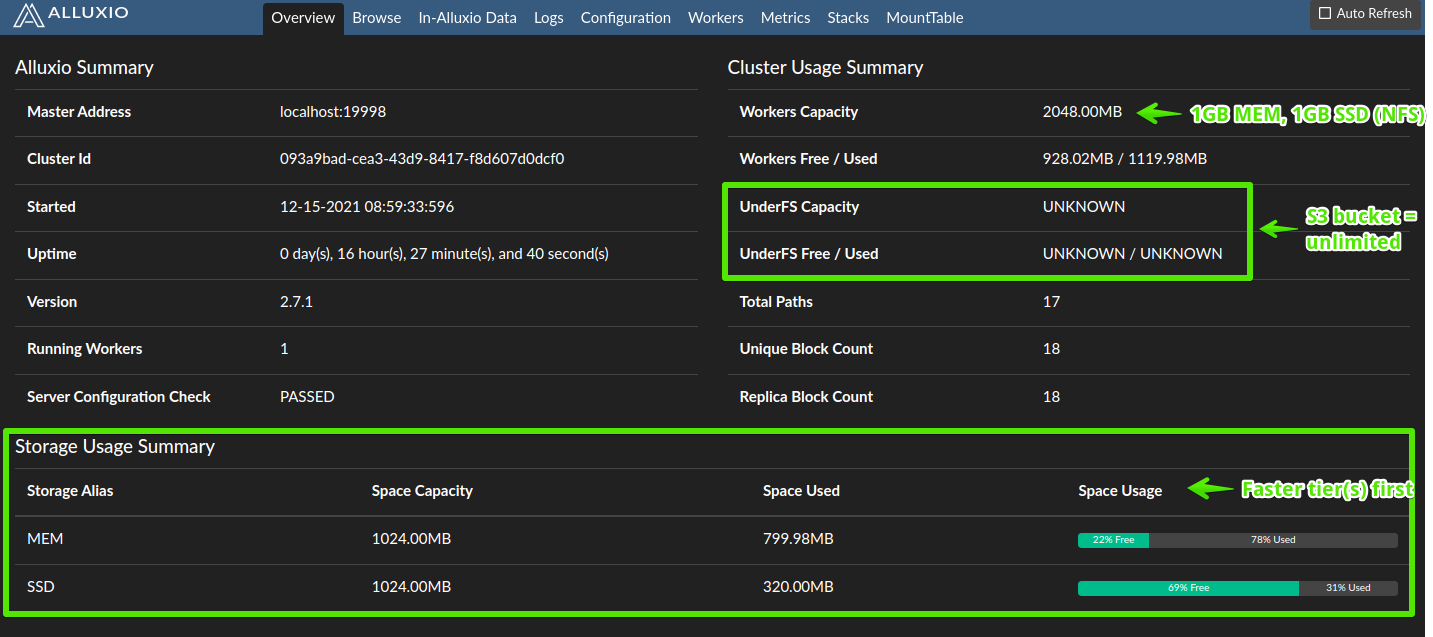The height and width of the screenshot is (637, 1433).
Task: Show the Stacks tab
Action: pyautogui.click(x=848, y=18)
